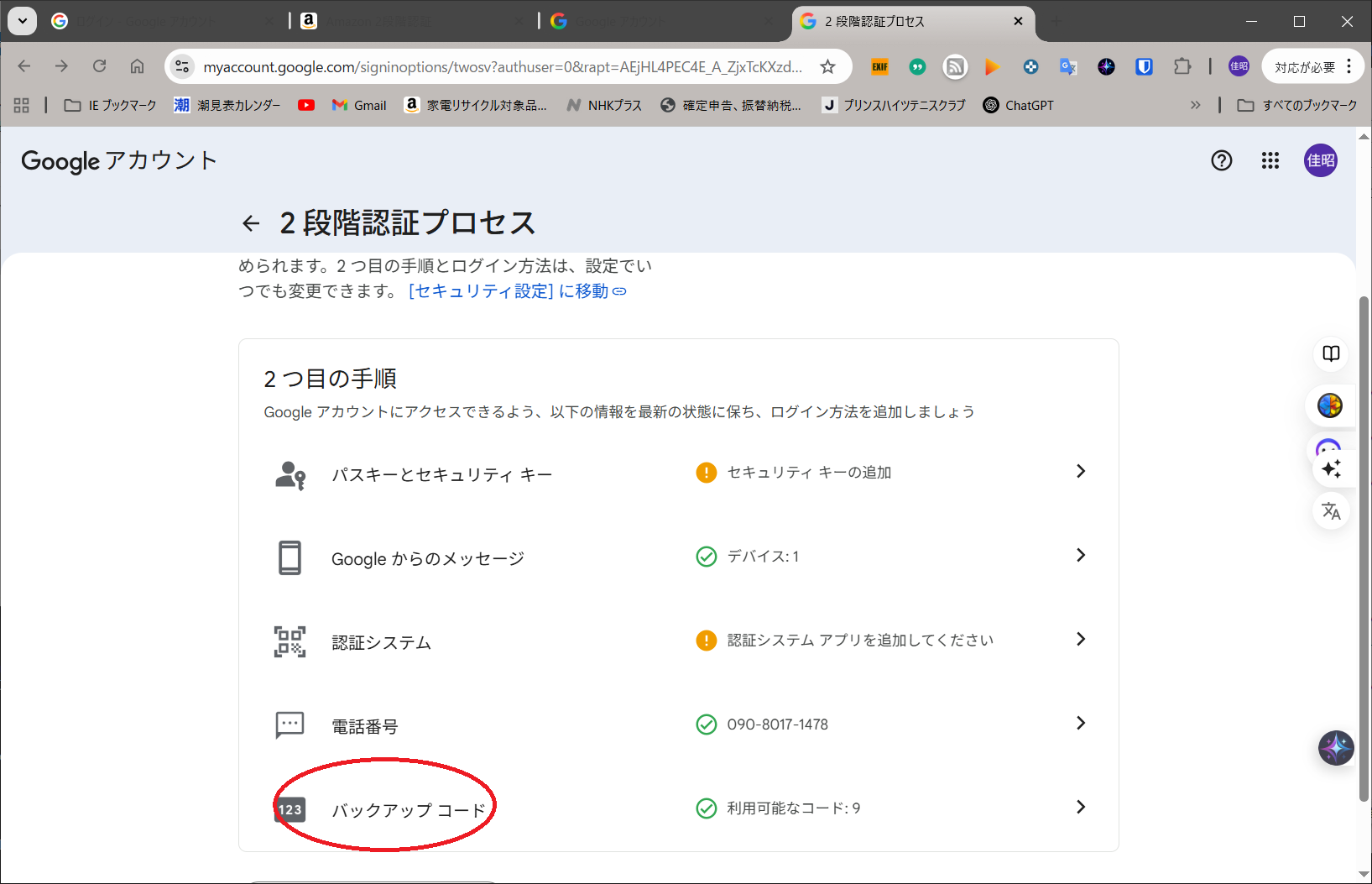Click the Google Translate extension icon
The image size is (1372, 884).
[1068, 67]
